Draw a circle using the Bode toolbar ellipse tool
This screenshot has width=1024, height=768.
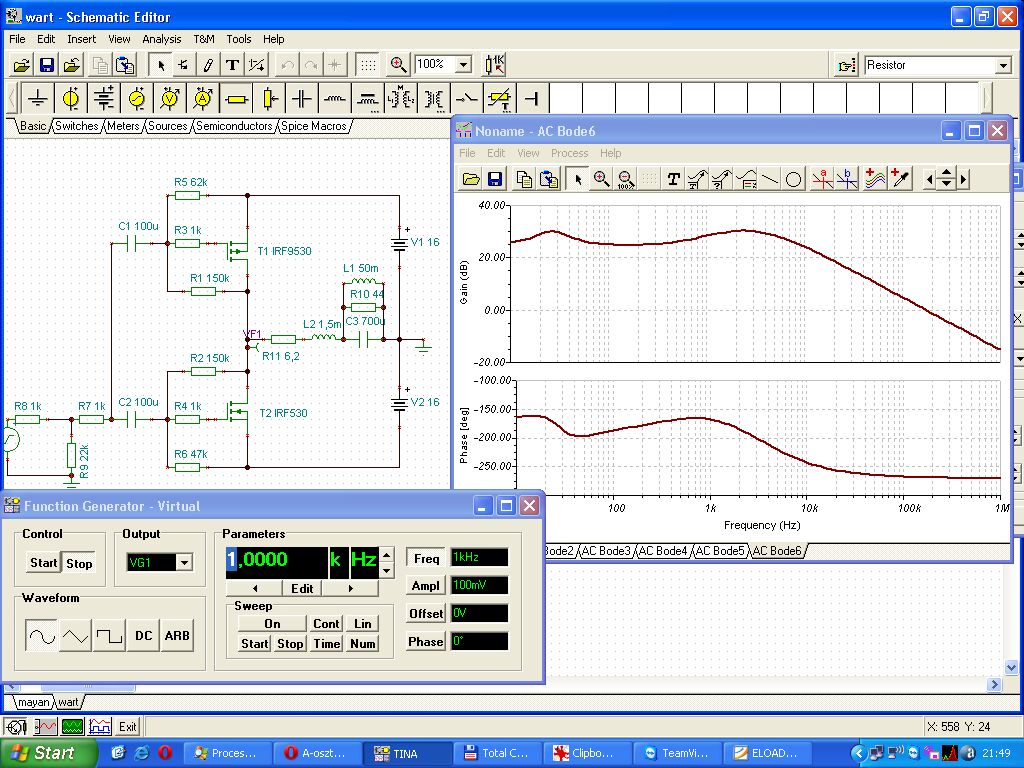(x=793, y=179)
